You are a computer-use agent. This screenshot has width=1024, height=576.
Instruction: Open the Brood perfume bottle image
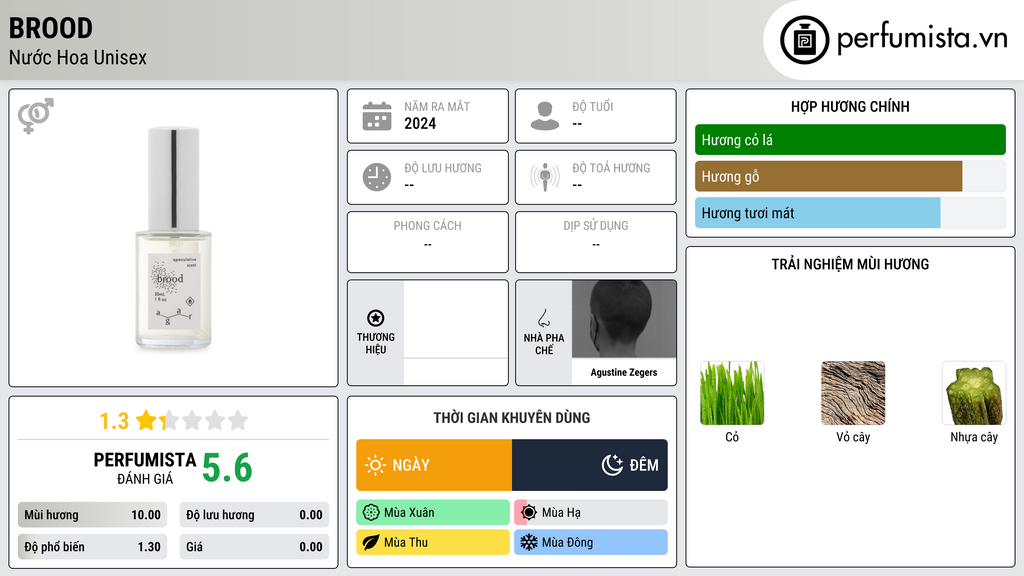click(173, 238)
